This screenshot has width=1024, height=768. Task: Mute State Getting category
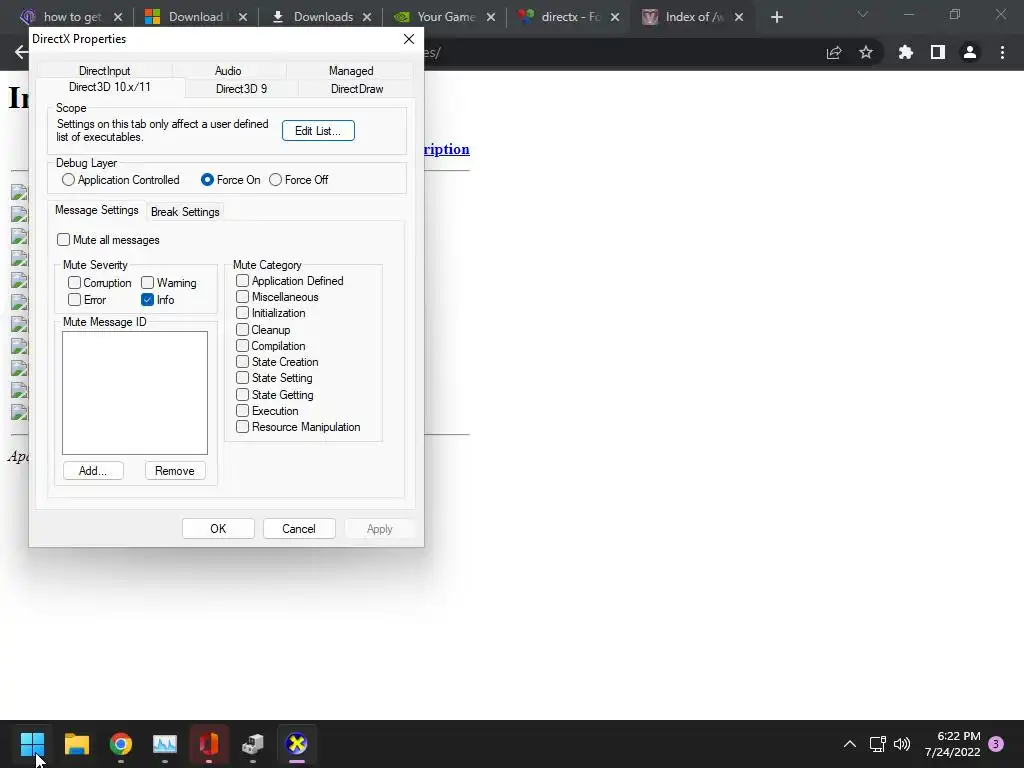pyautogui.click(x=275, y=394)
